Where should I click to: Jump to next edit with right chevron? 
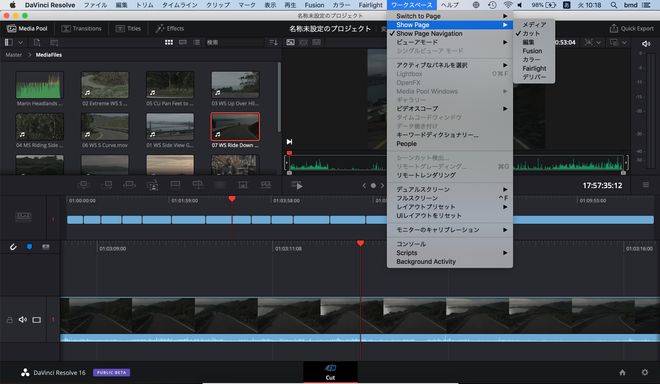382,185
